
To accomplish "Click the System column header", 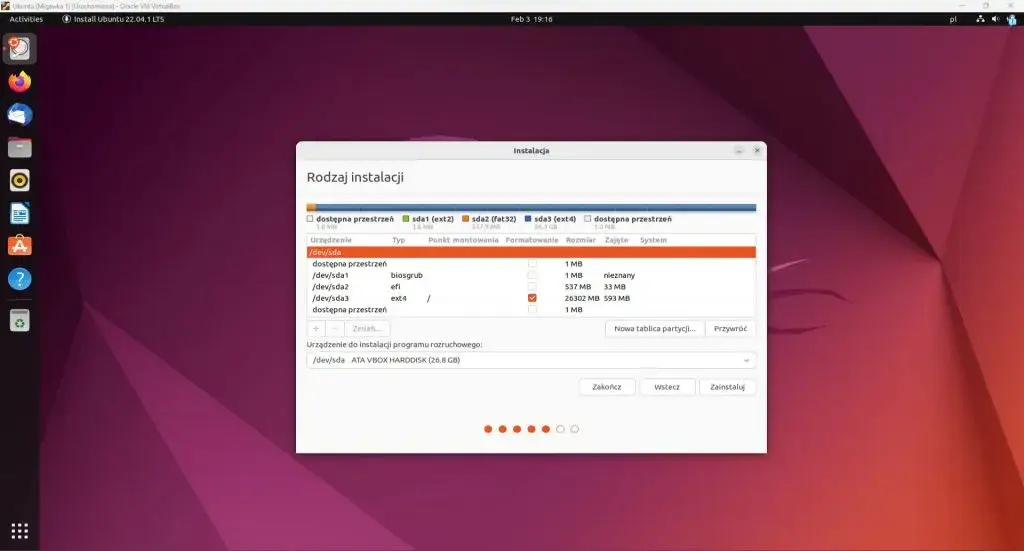I will (x=653, y=240).
